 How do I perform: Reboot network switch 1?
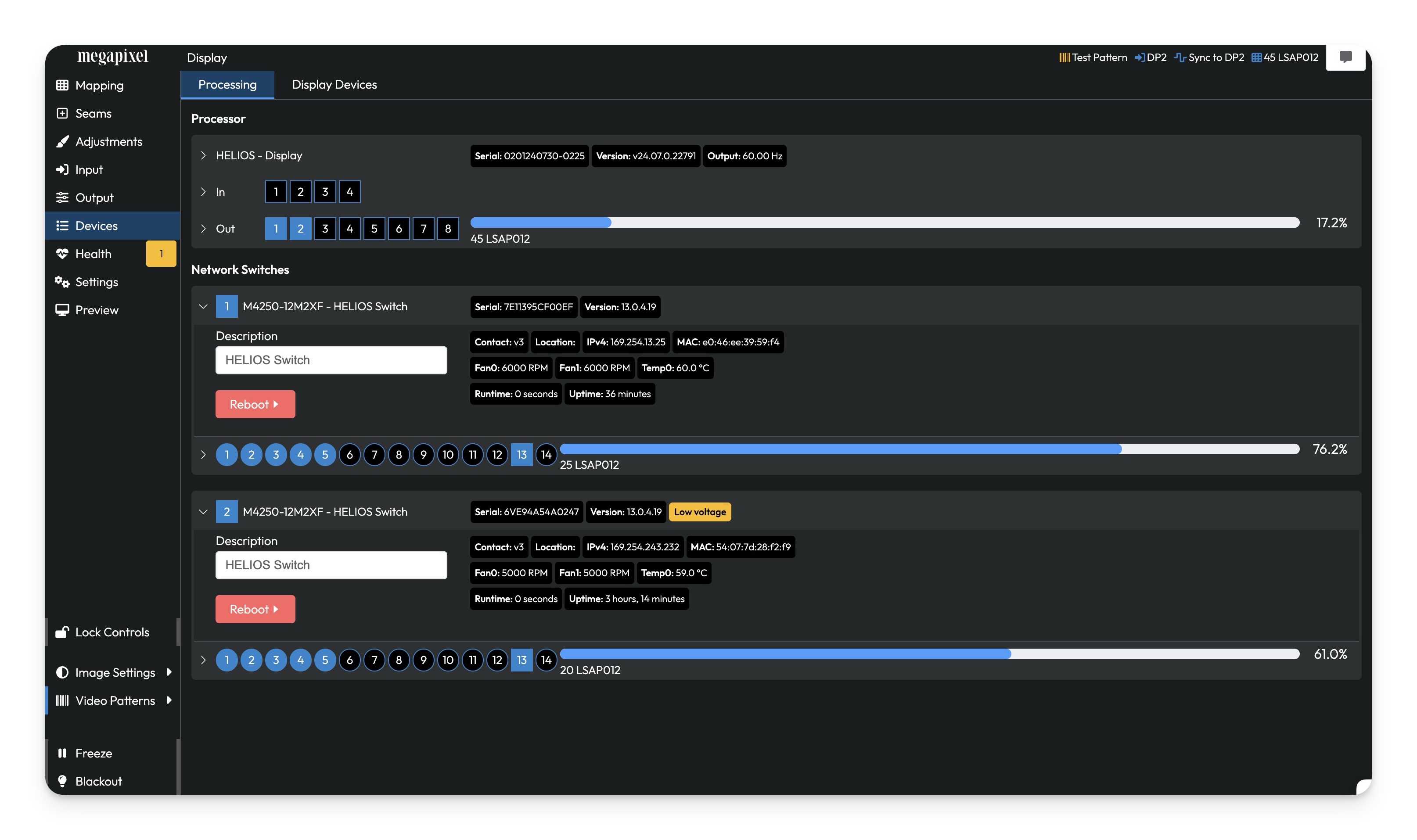point(255,404)
